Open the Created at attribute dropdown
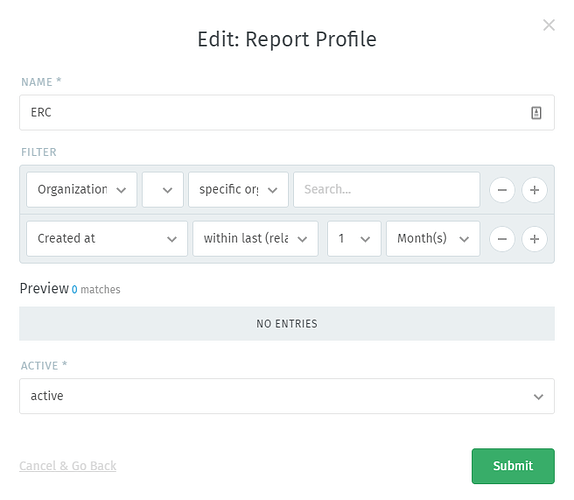 pyautogui.click(x=107, y=239)
